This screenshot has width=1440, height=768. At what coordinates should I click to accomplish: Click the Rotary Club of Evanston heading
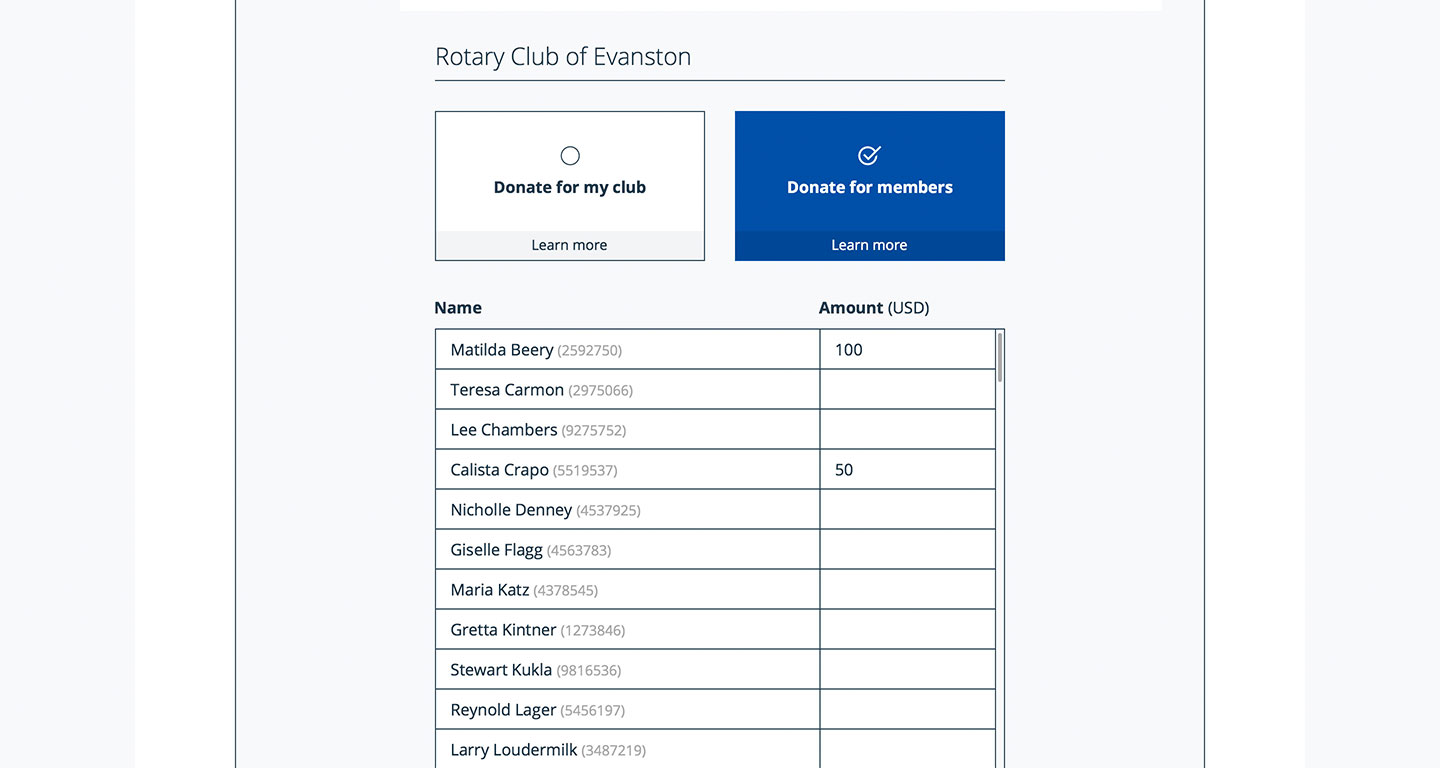[563, 56]
